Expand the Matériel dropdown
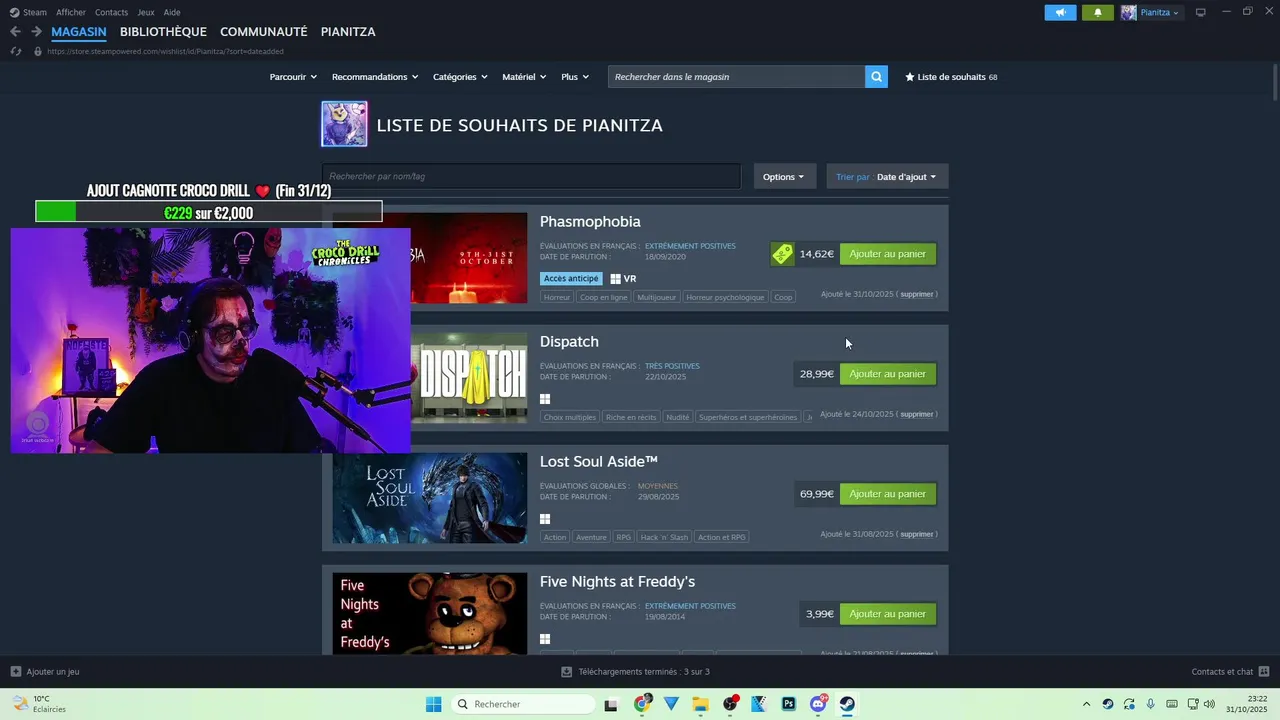 [x=524, y=77]
